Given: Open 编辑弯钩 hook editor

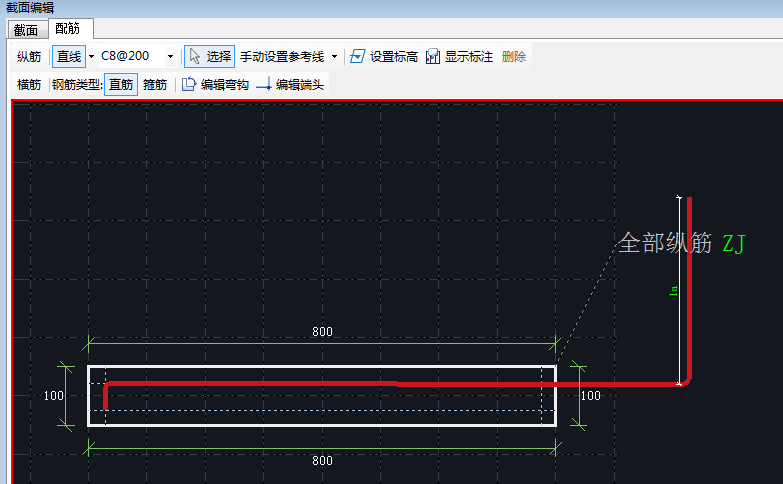Looking at the screenshot, I should 216,84.
